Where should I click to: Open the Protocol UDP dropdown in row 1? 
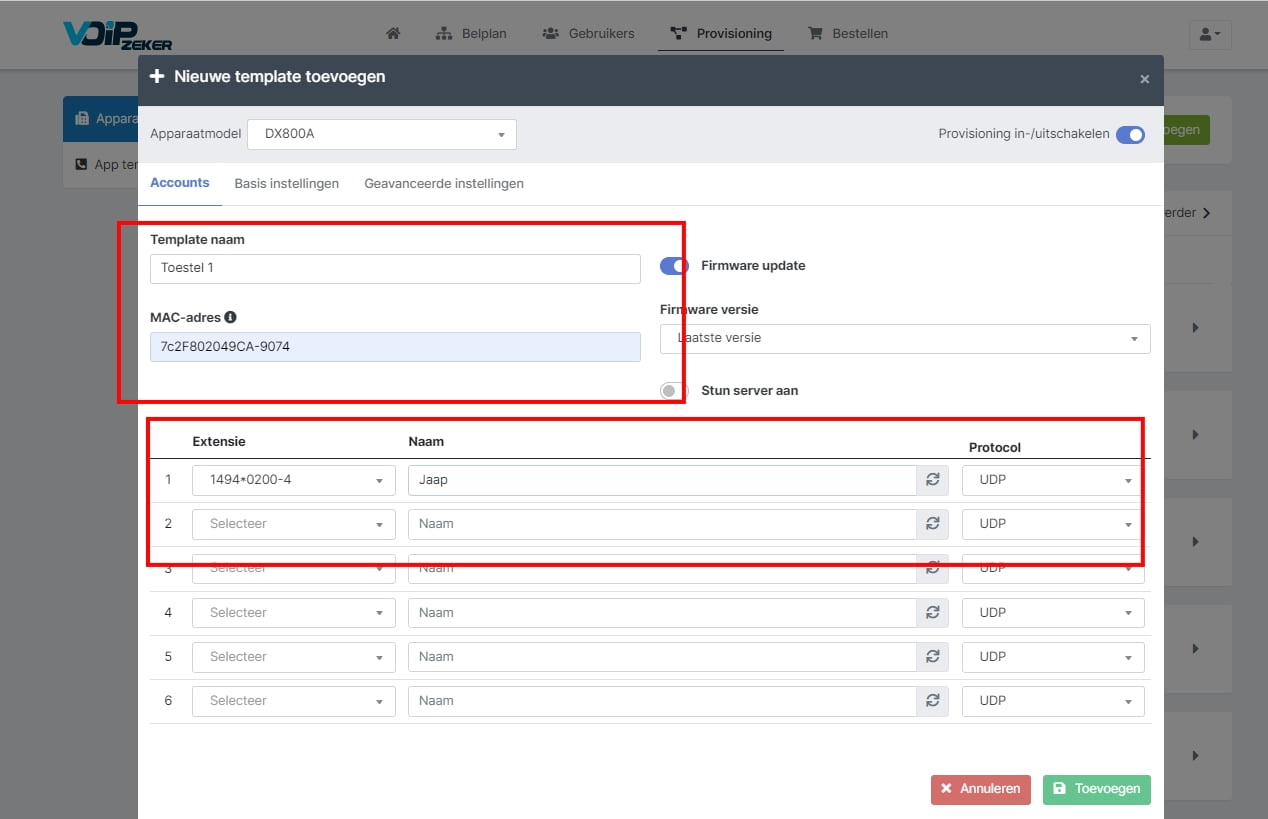[1053, 480]
